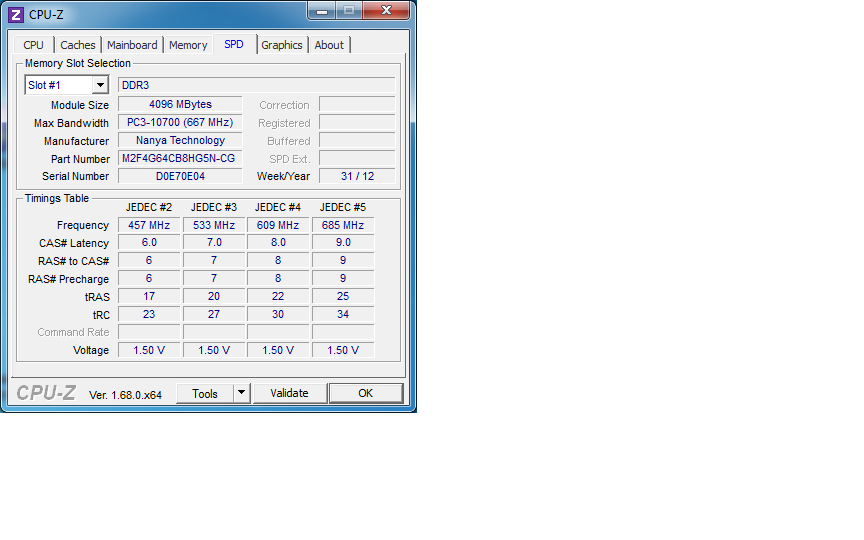Click tRAS value 25
The image size is (864, 540).
[343, 296]
